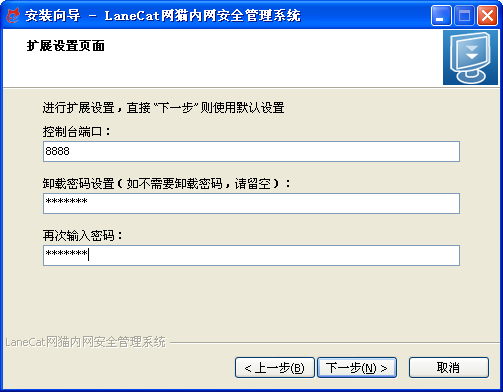Click the 再次输入密码 label text
This screenshot has height=392, width=503.
(82, 236)
